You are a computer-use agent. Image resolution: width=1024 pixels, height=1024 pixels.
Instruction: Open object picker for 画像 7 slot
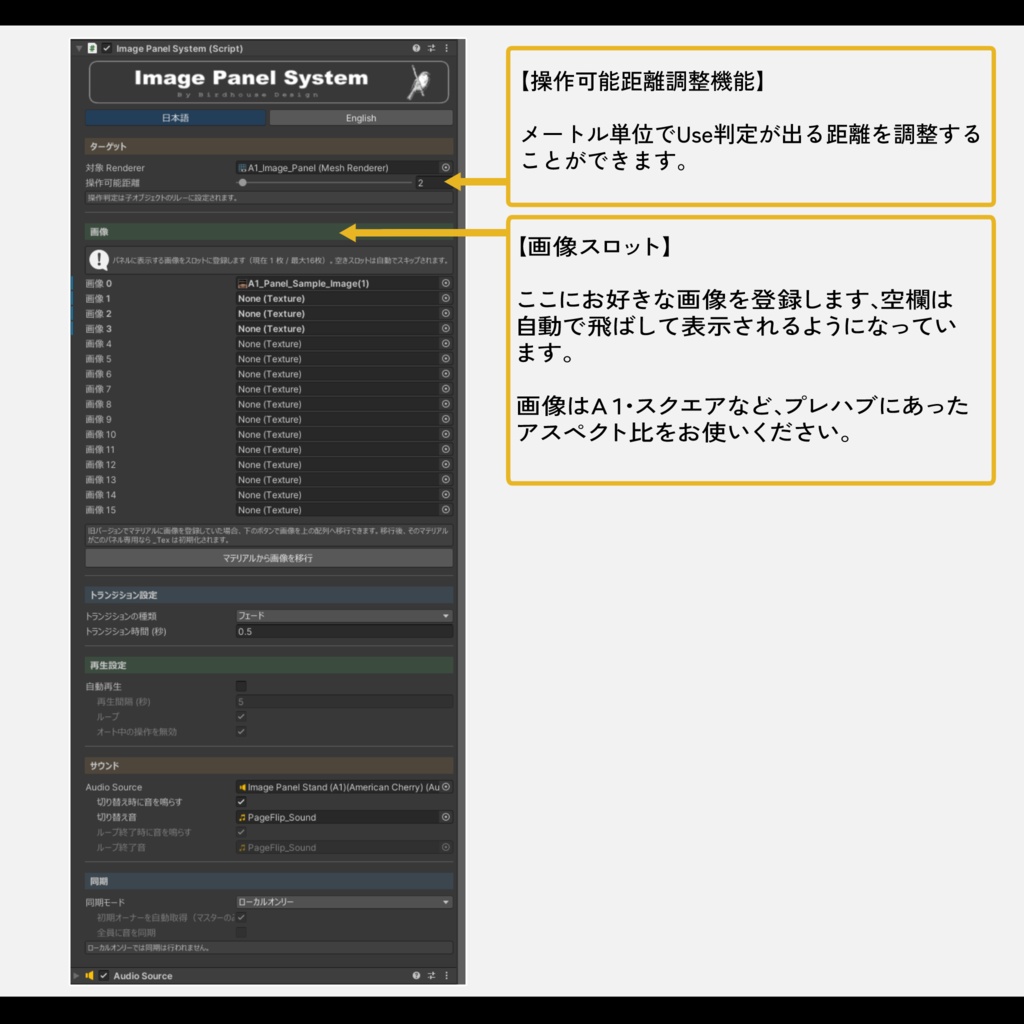(x=446, y=389)
